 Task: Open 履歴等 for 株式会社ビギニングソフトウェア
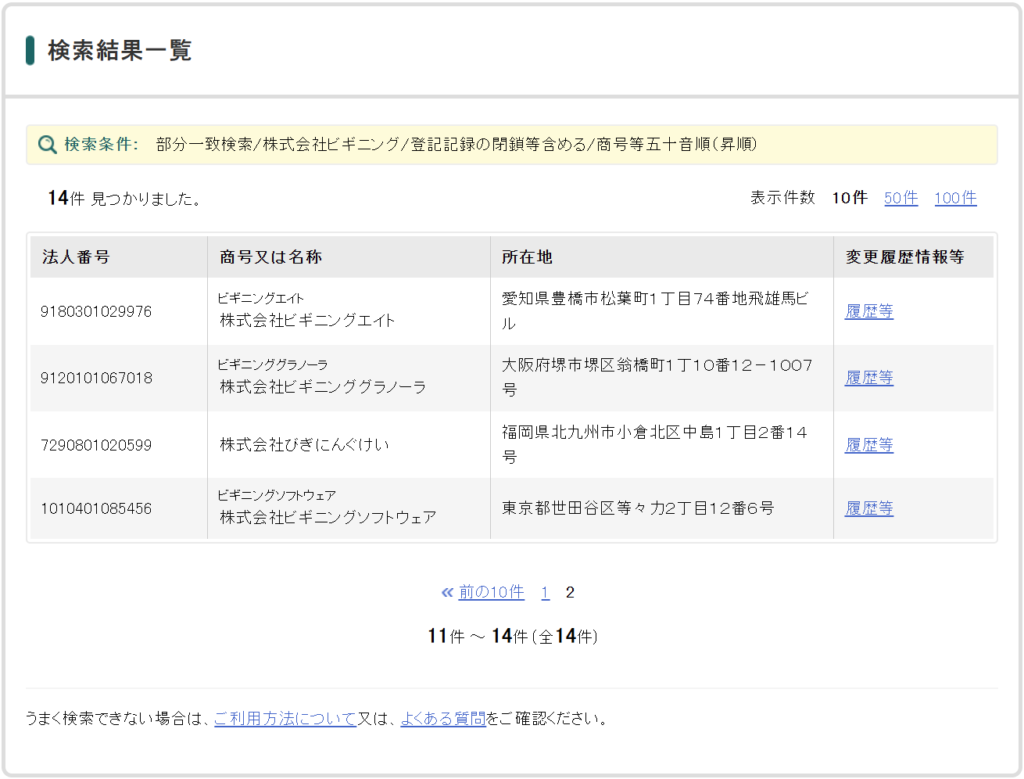tap(869, 508)
